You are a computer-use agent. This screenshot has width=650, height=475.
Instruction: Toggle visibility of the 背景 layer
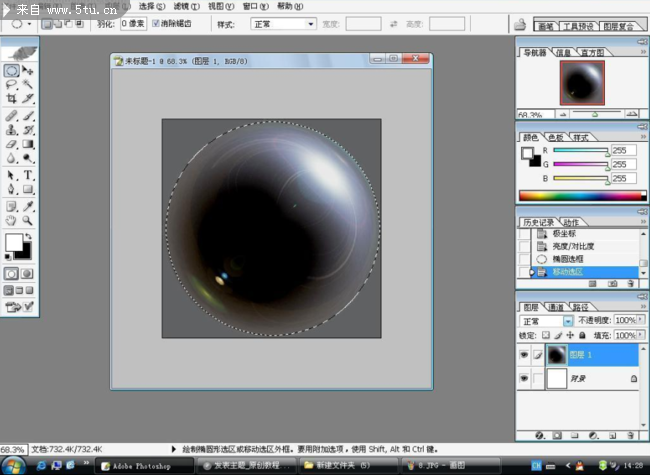[x=525, y=380]
